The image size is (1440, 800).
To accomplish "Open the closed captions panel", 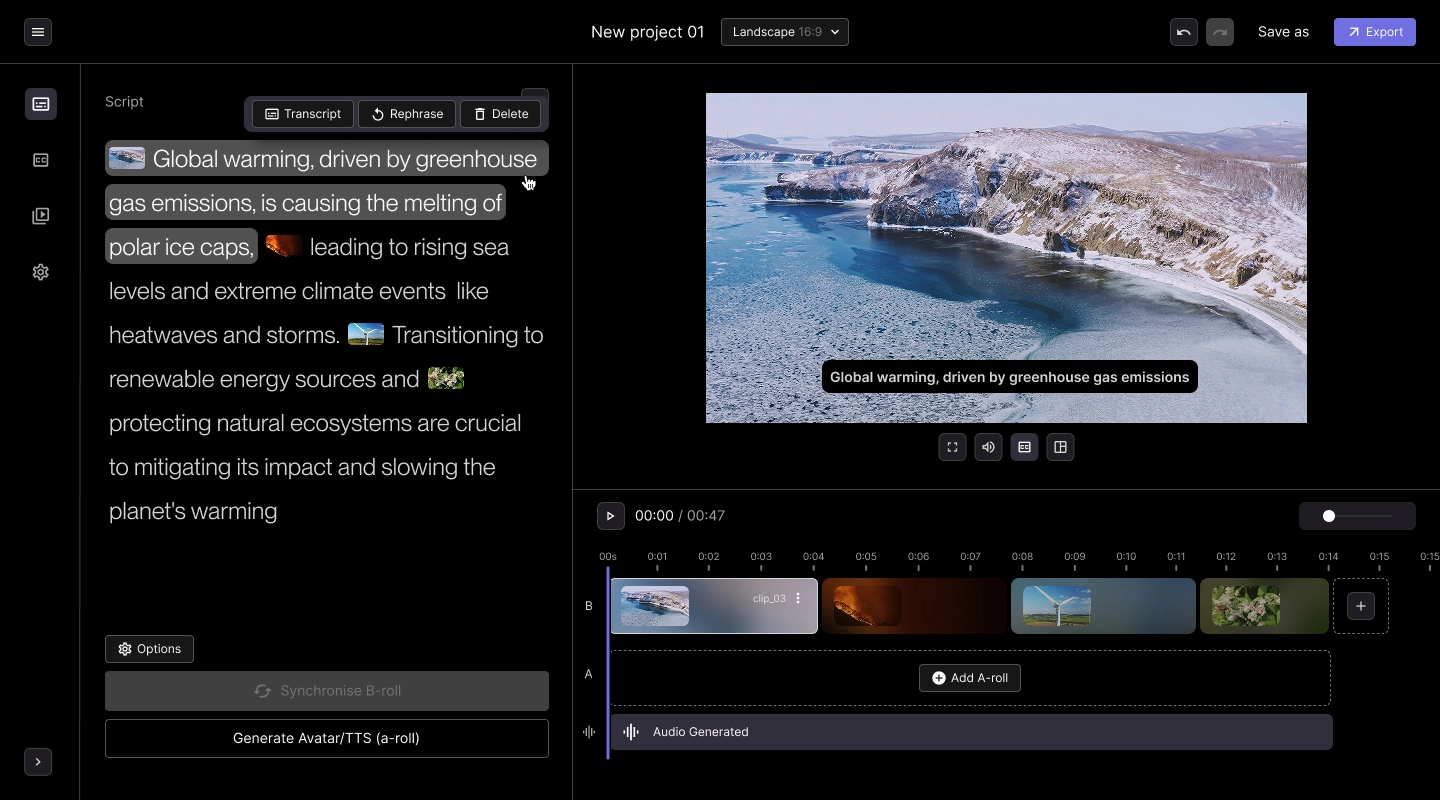I will (41, 160).
